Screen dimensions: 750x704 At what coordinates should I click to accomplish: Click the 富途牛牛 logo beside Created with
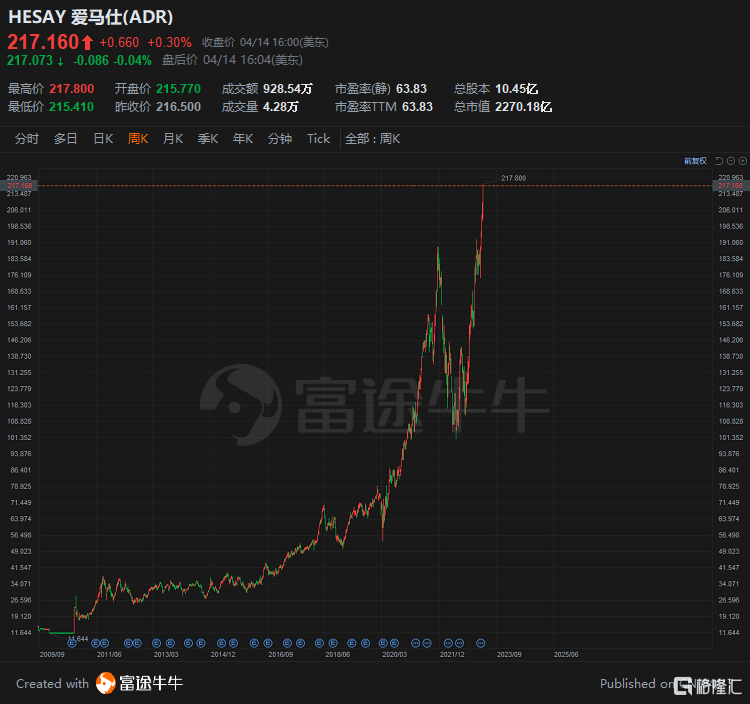click(x=140, y=683)
